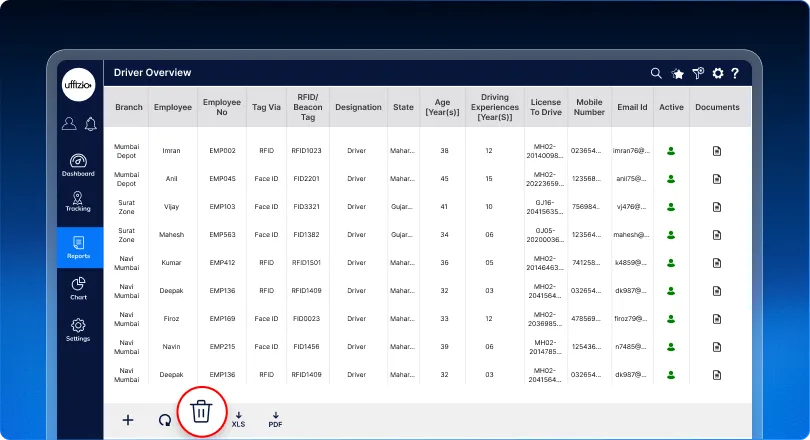Open the documents icon for Anil
The image size is (810, 440).
click(x=716, y=179)
